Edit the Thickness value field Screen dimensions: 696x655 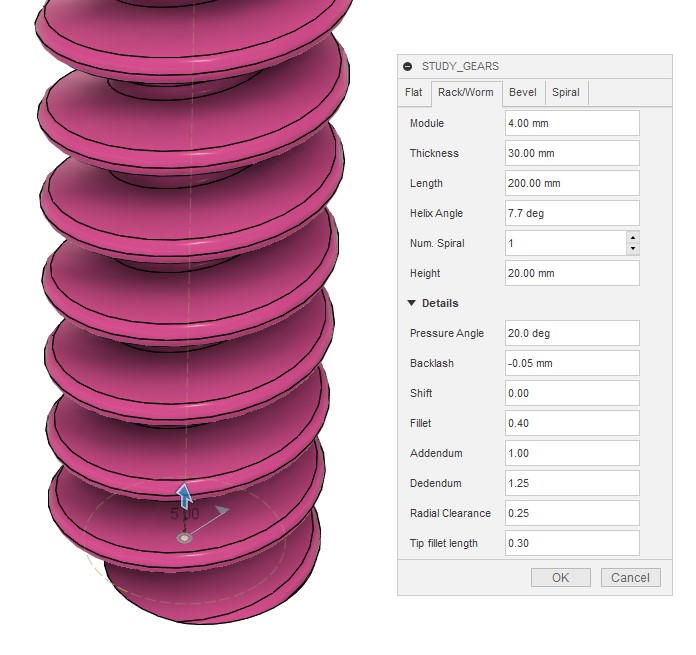571,153
